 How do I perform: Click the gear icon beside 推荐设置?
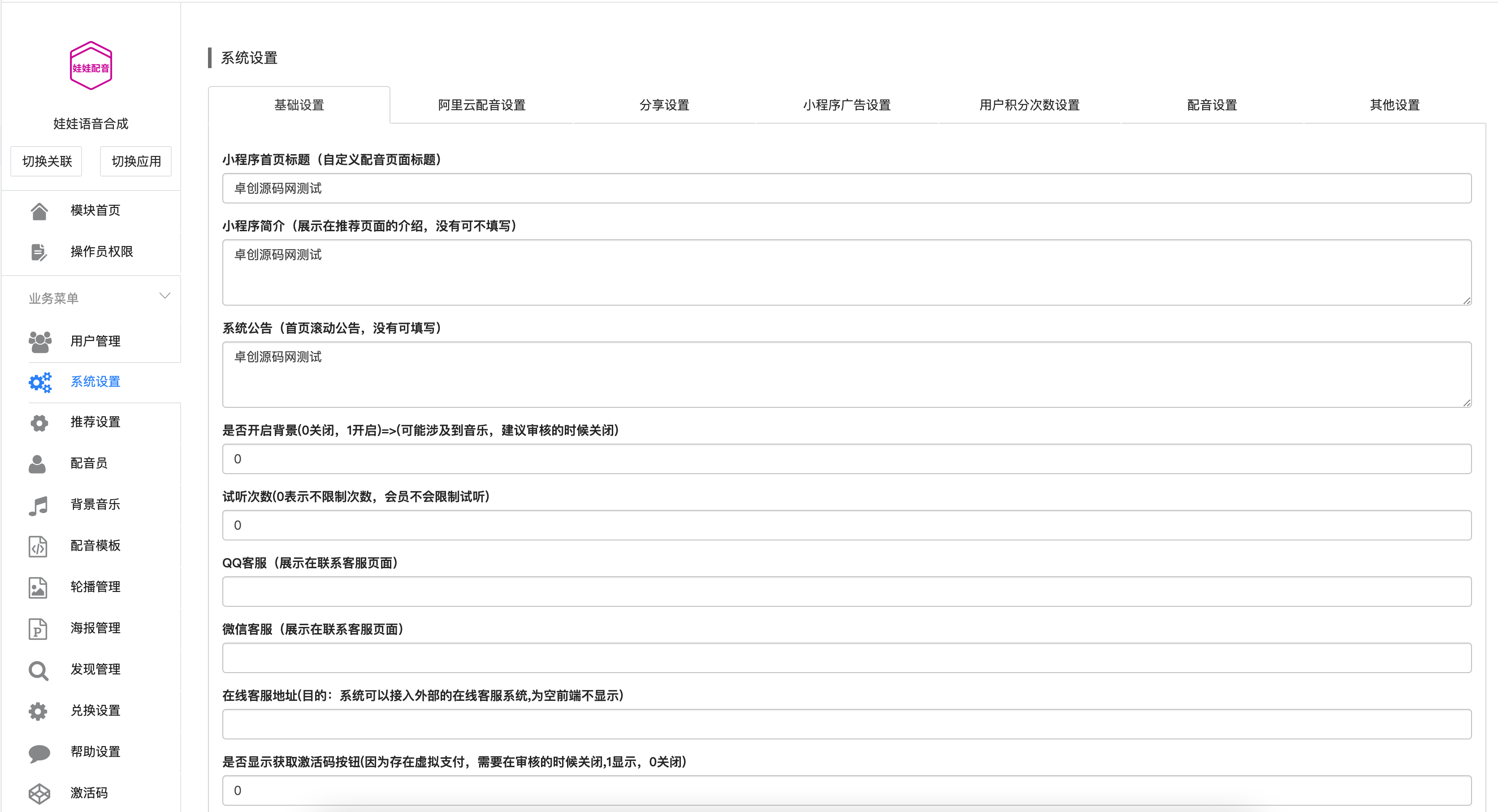[39, 423]
